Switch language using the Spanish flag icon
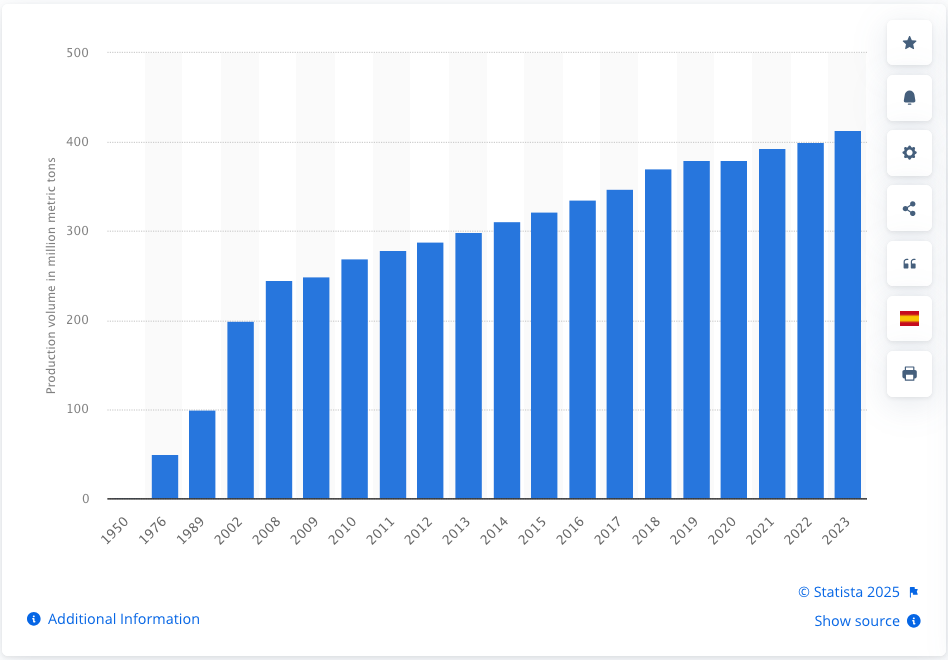948x660 pixels. (909, 319)
